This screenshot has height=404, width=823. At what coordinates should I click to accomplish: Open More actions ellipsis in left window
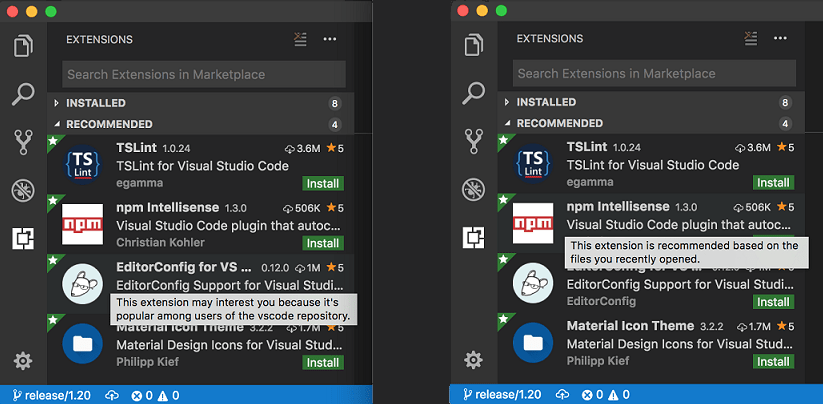tap(330, 39)
